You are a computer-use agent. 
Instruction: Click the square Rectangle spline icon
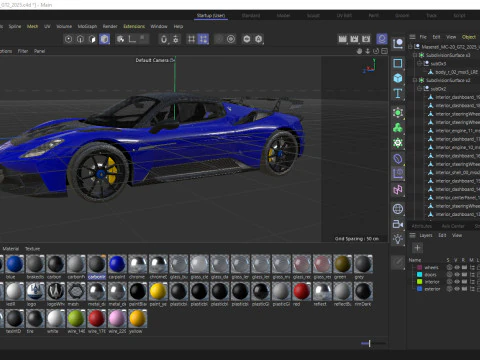398,63
